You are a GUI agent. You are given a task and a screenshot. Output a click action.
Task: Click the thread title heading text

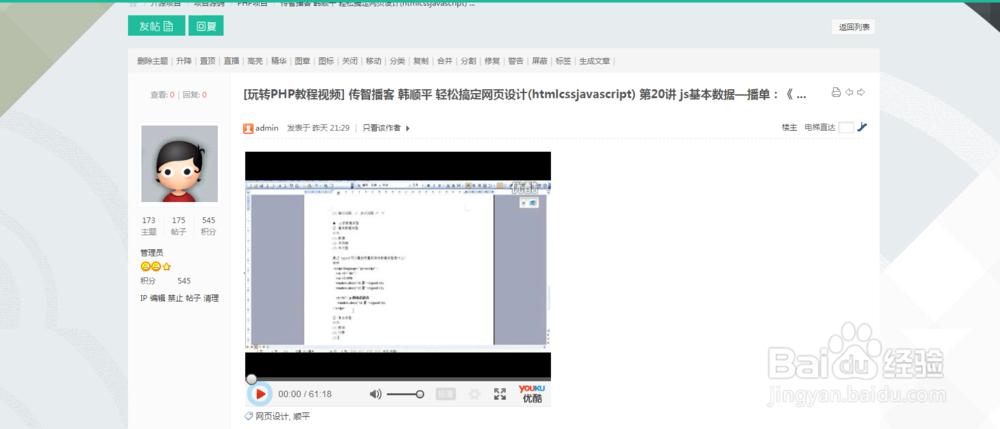click(x=525, y=94)
